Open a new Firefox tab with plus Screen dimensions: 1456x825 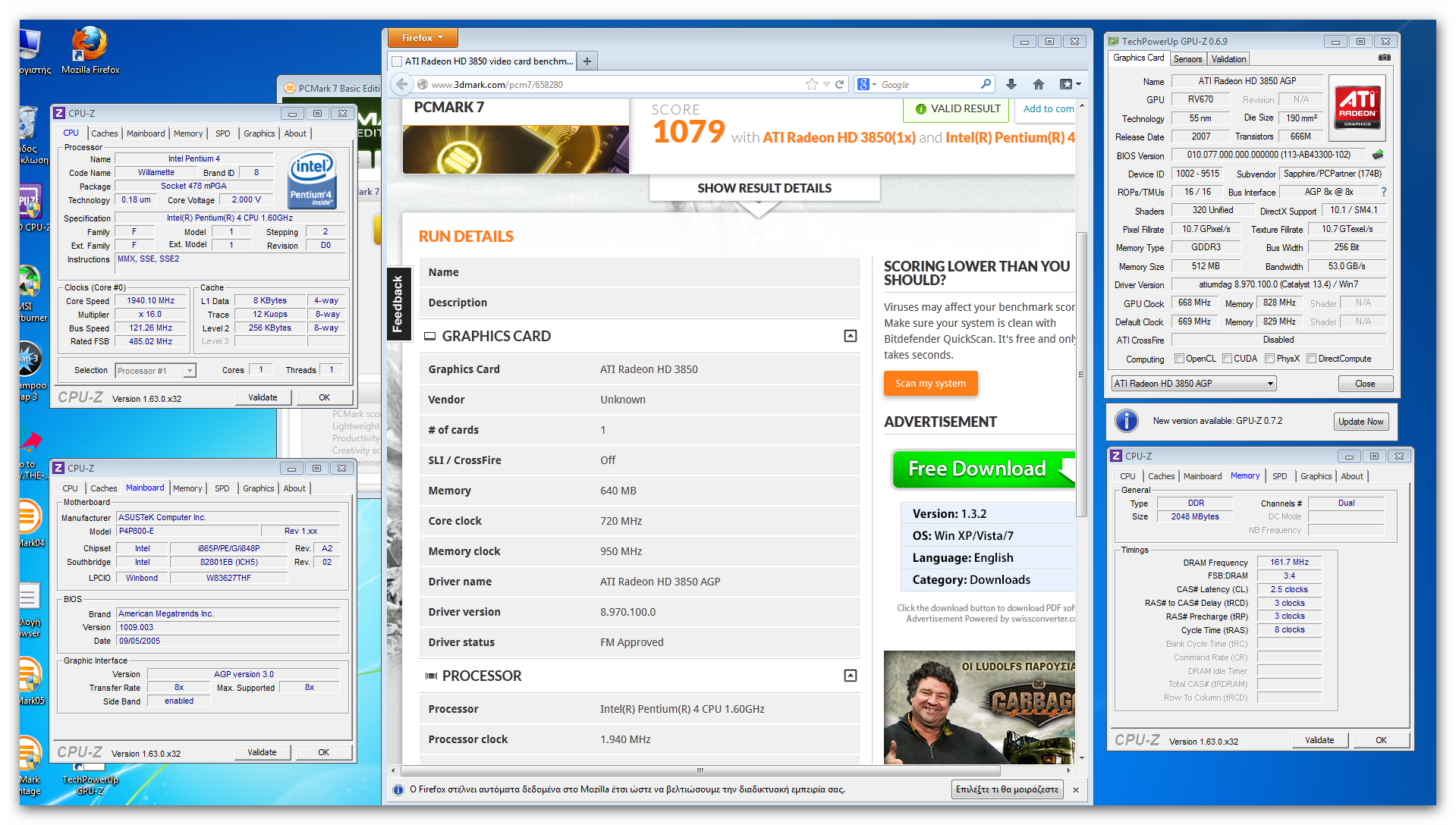[x=586, y=61]
